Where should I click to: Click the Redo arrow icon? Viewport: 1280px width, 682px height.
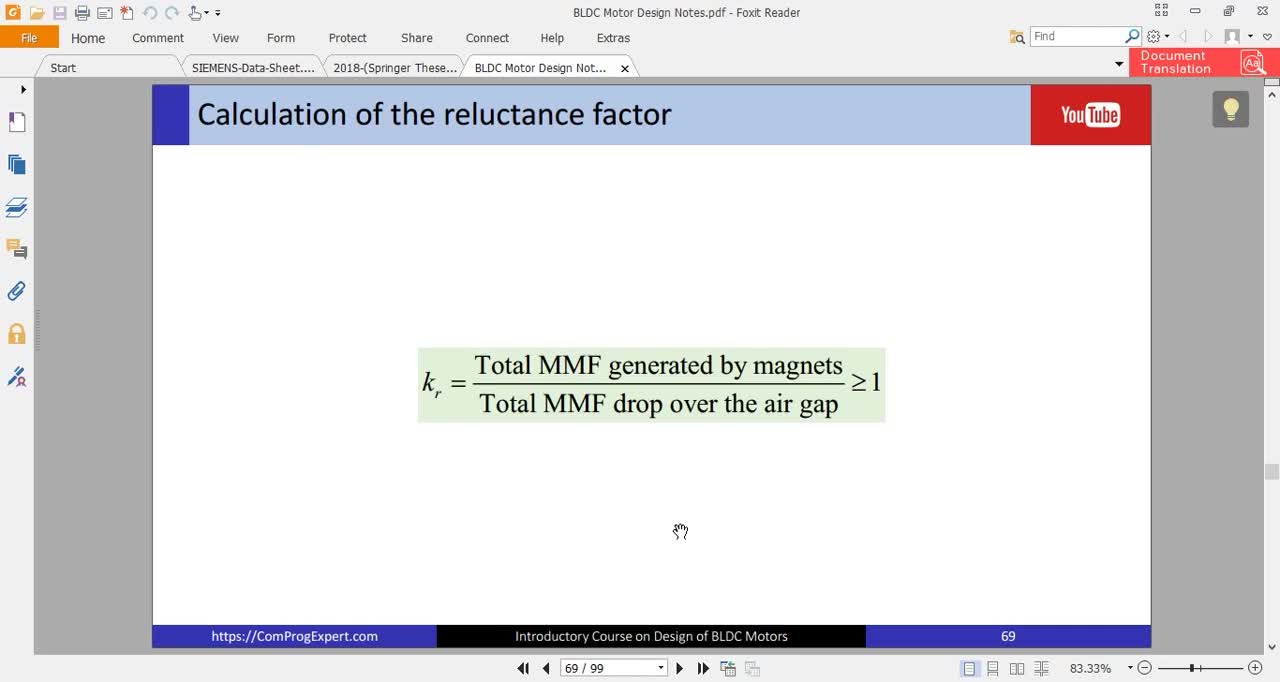[x=172, y=13]
